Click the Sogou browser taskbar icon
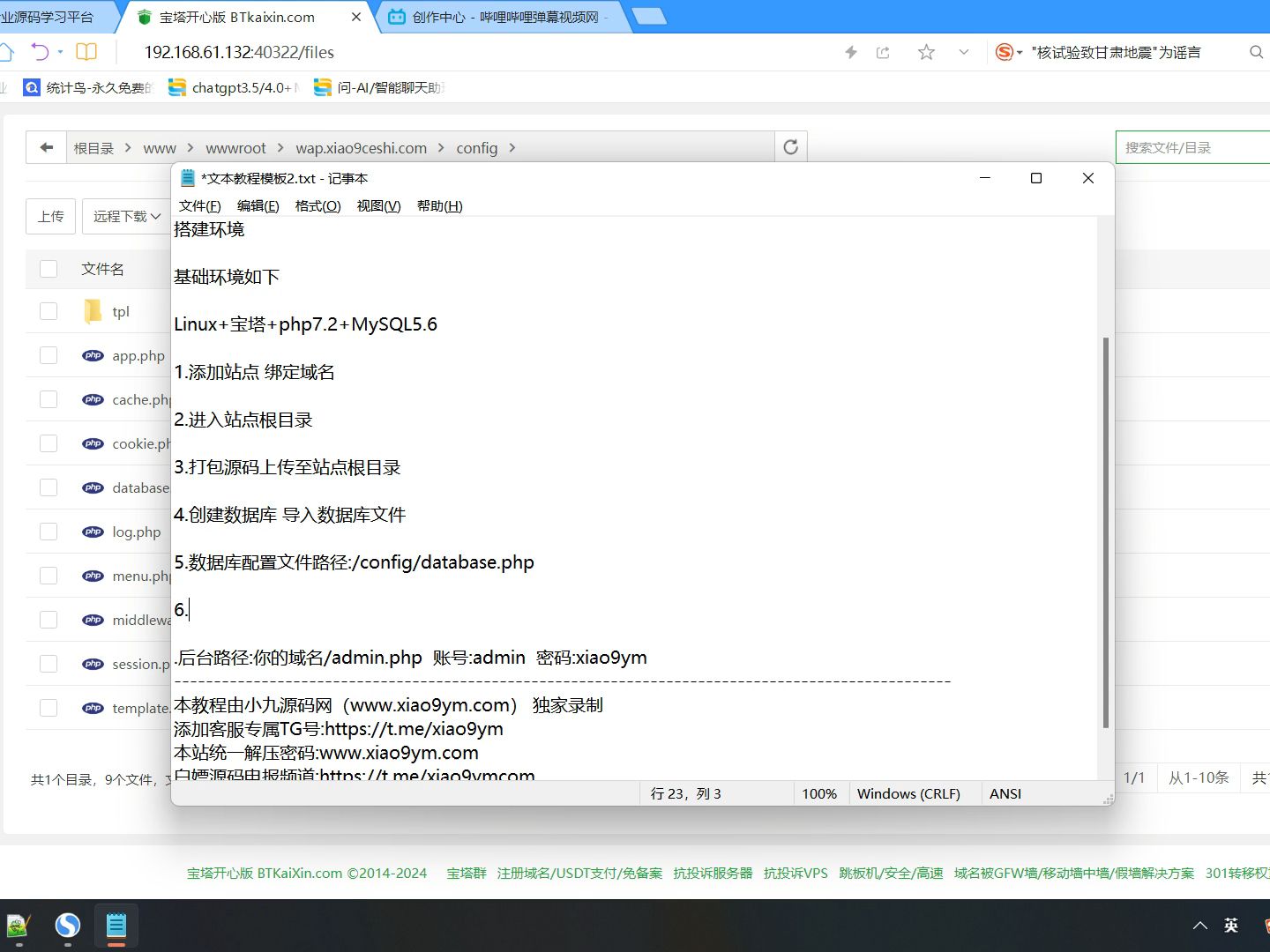Screen dimensions: 1270x952 [x=68, y=926]
